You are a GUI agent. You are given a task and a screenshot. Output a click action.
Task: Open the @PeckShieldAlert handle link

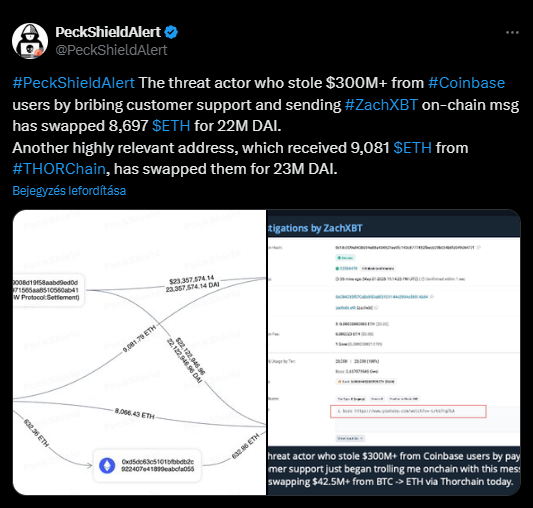coord(111,50)
